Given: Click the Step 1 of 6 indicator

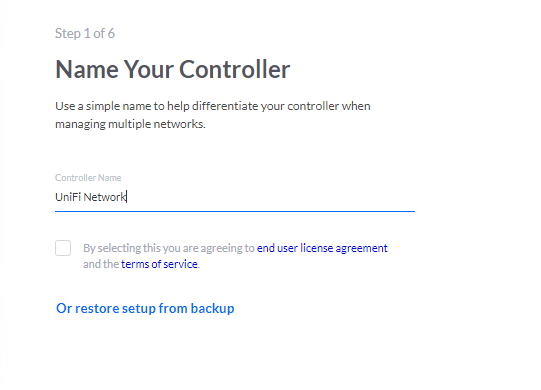Looking at the screenshot, I should [85, 33].
